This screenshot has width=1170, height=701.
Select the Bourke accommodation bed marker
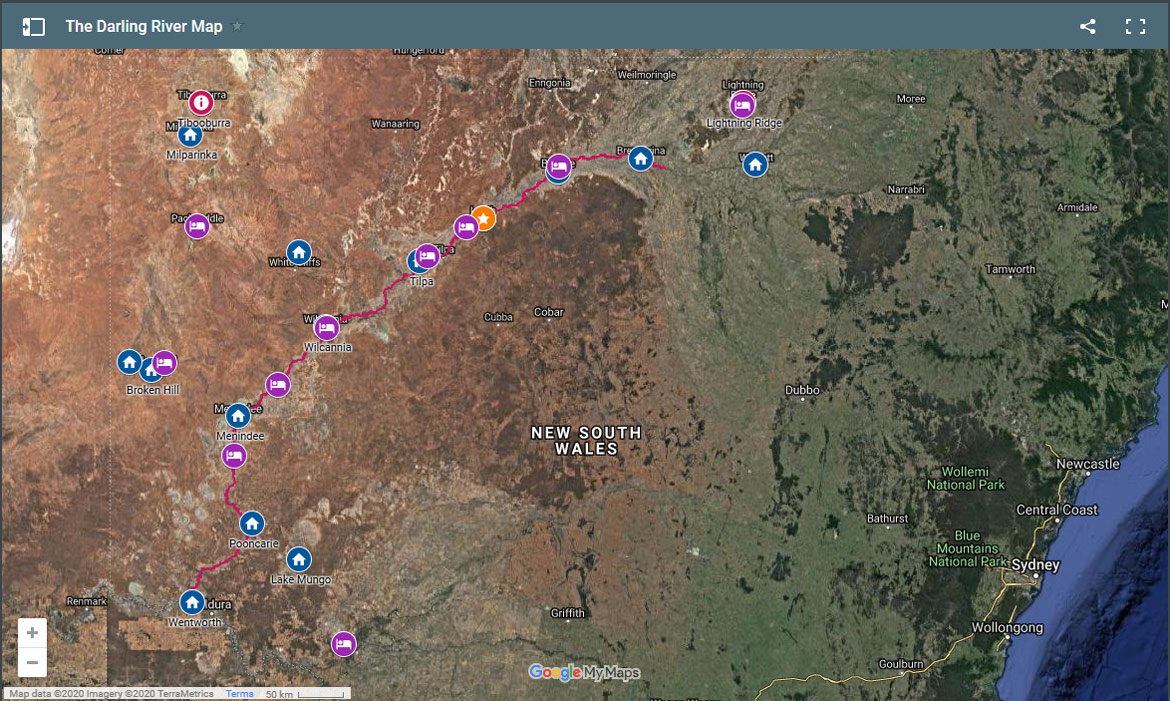coord(559,166)
